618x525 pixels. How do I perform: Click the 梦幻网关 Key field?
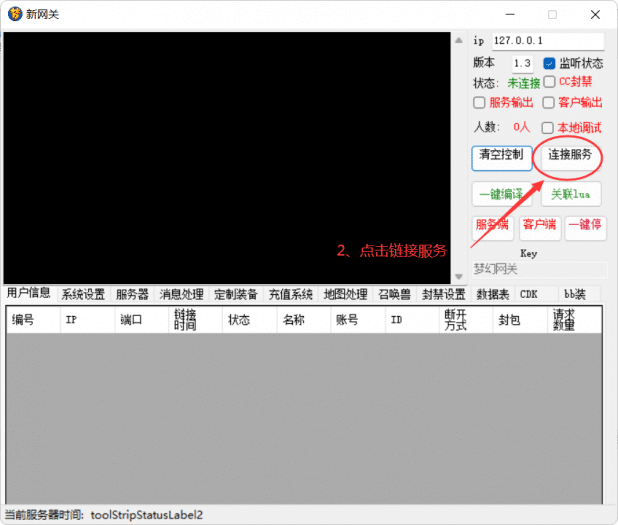point(539,270)
